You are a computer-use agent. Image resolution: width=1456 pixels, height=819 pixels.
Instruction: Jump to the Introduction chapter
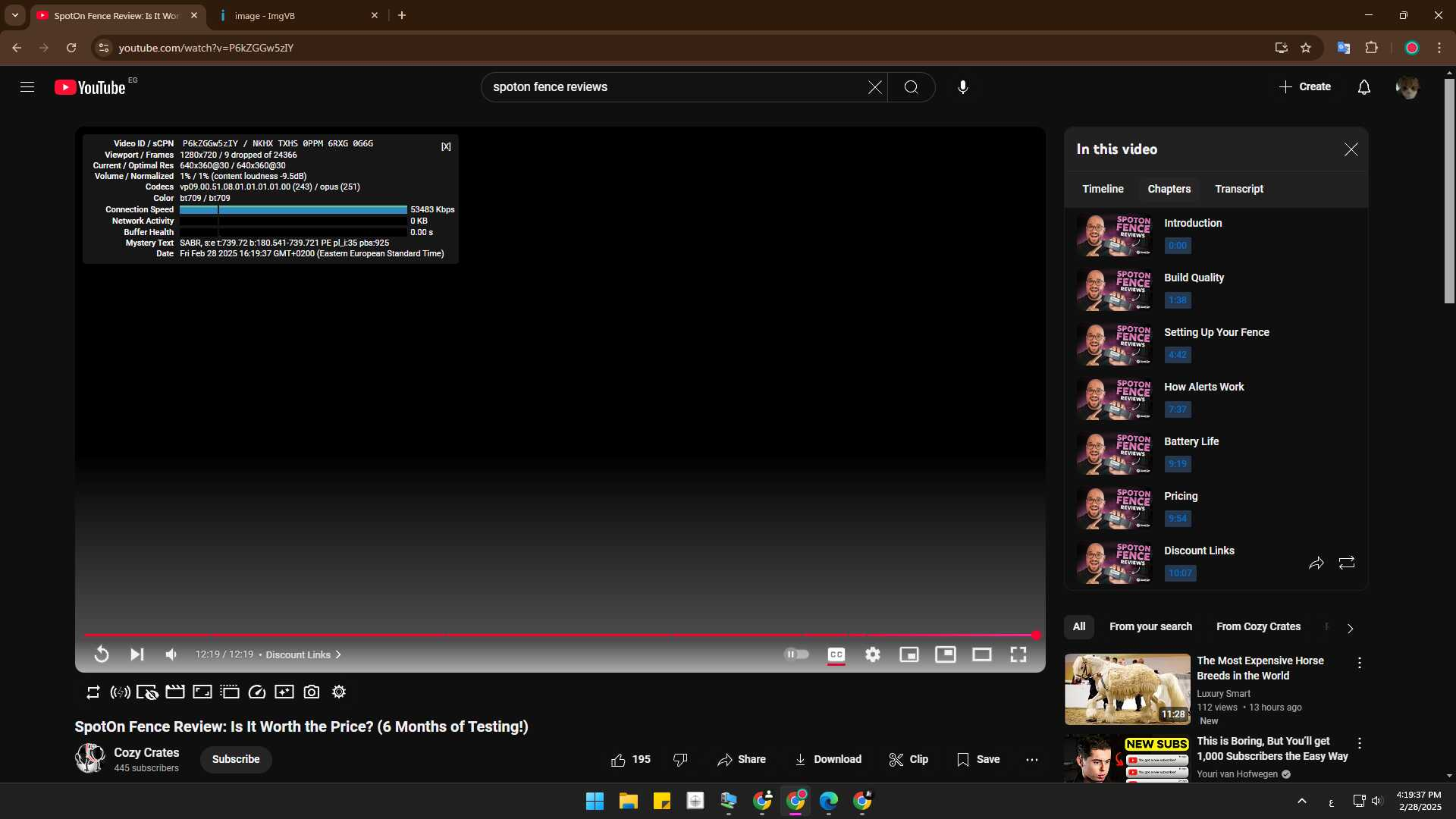click(1216, 235)
